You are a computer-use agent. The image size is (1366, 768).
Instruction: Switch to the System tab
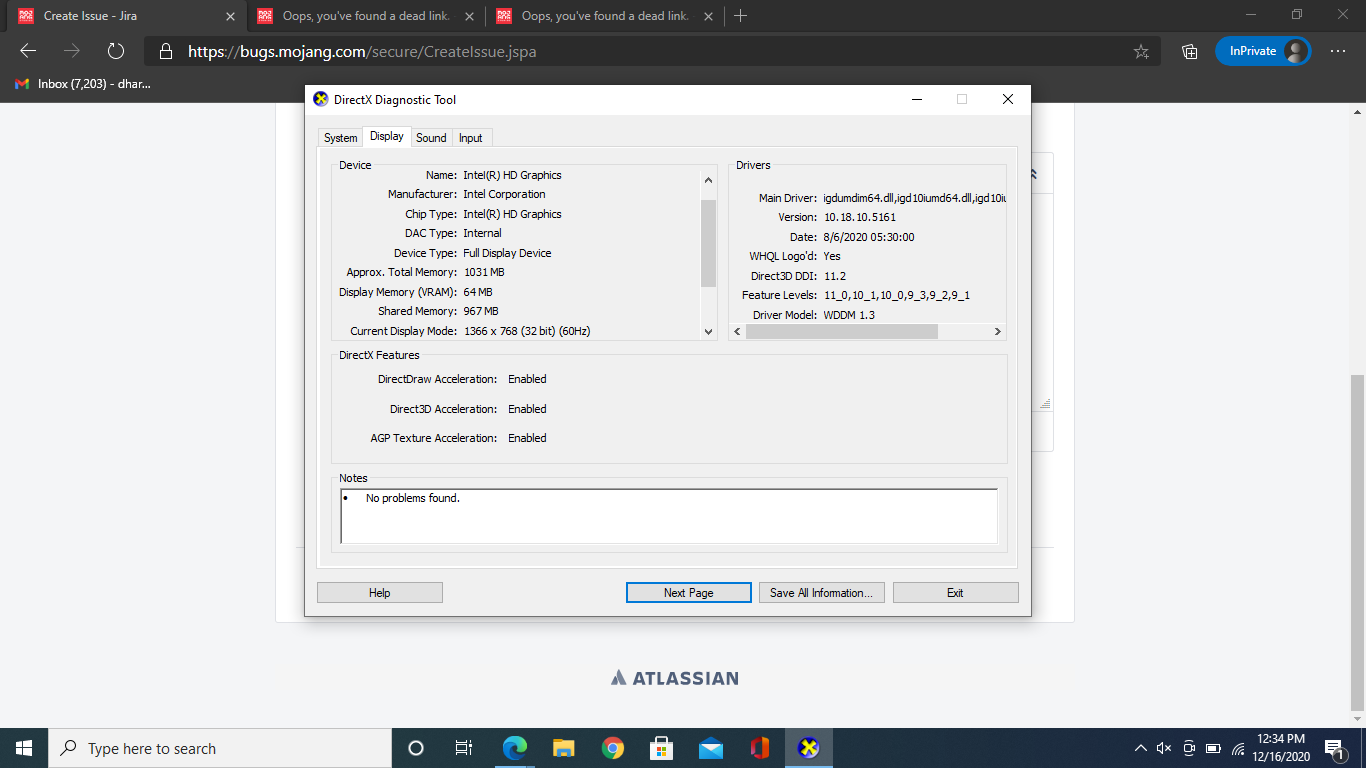[340, 138]
